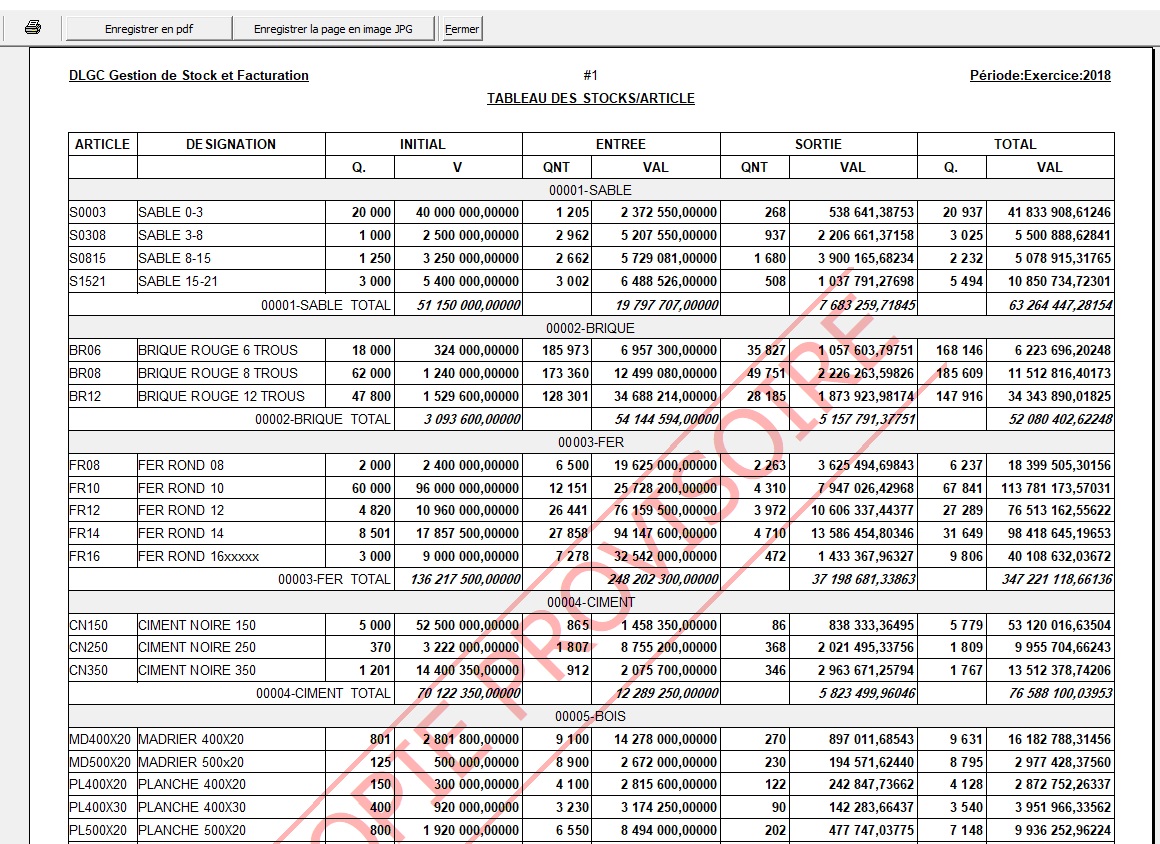Click the MADRIER 500x20 designation
The image size is (1160, 844).
[x=191, y=762]
